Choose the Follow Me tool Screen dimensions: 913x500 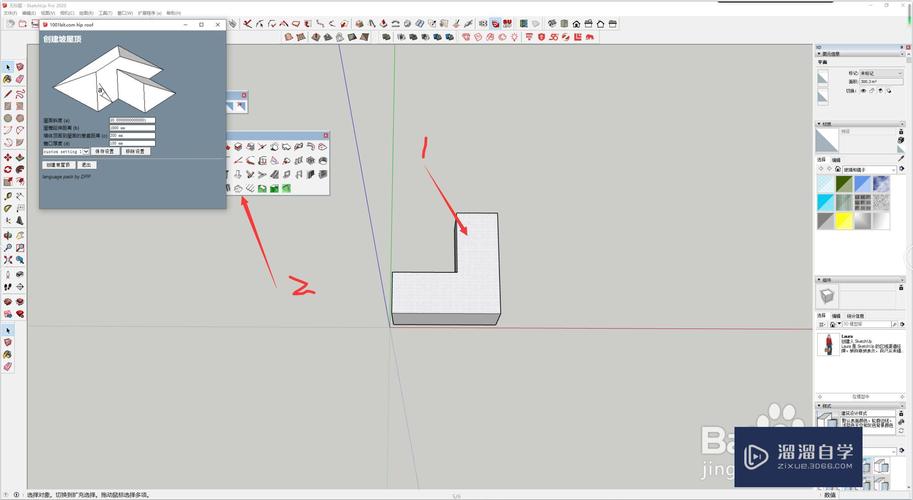20,169
